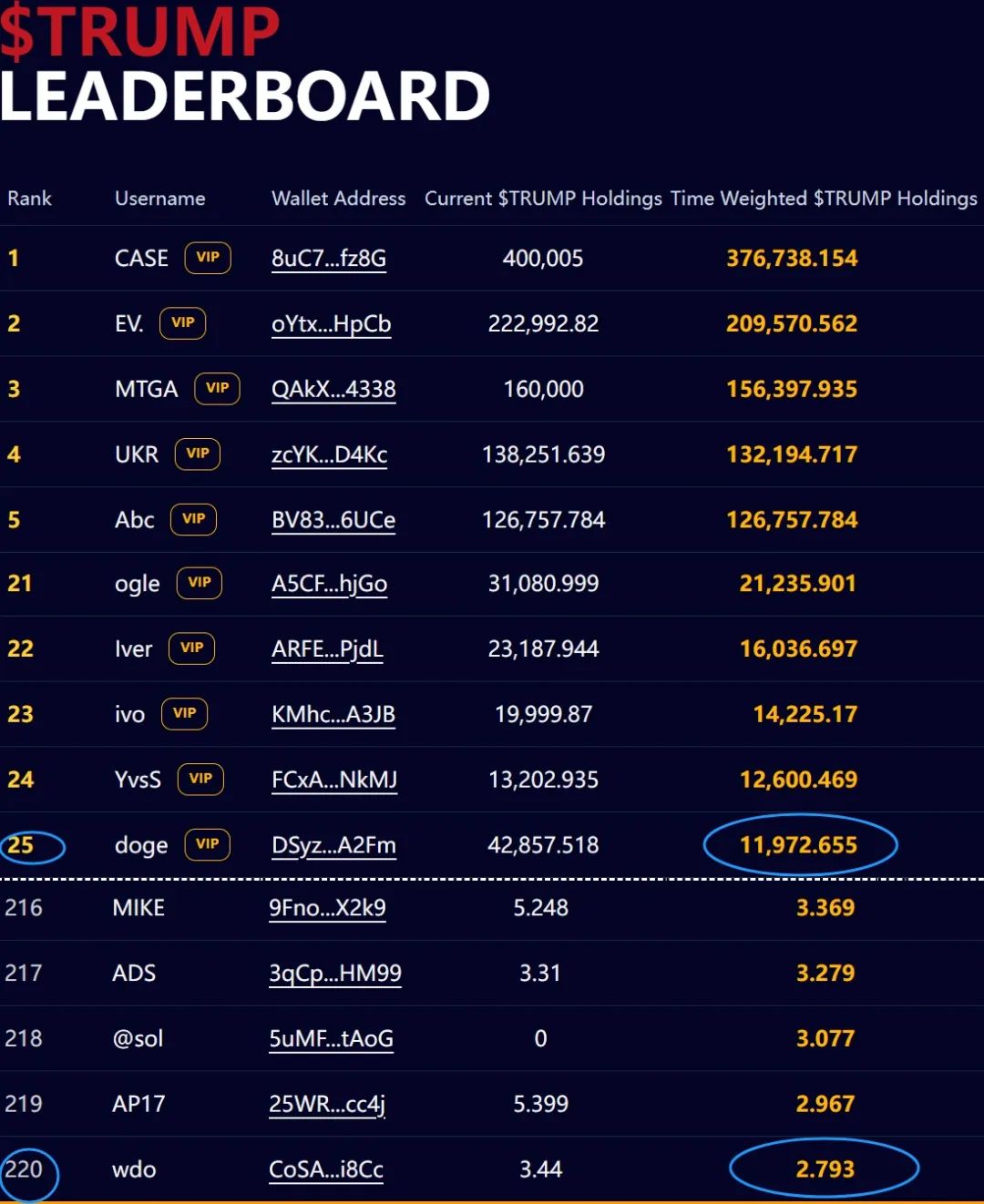Viewport: 984px width, 1204px height.
Task: Click time weighted value 156,397.935
Action: pos(792,390)
